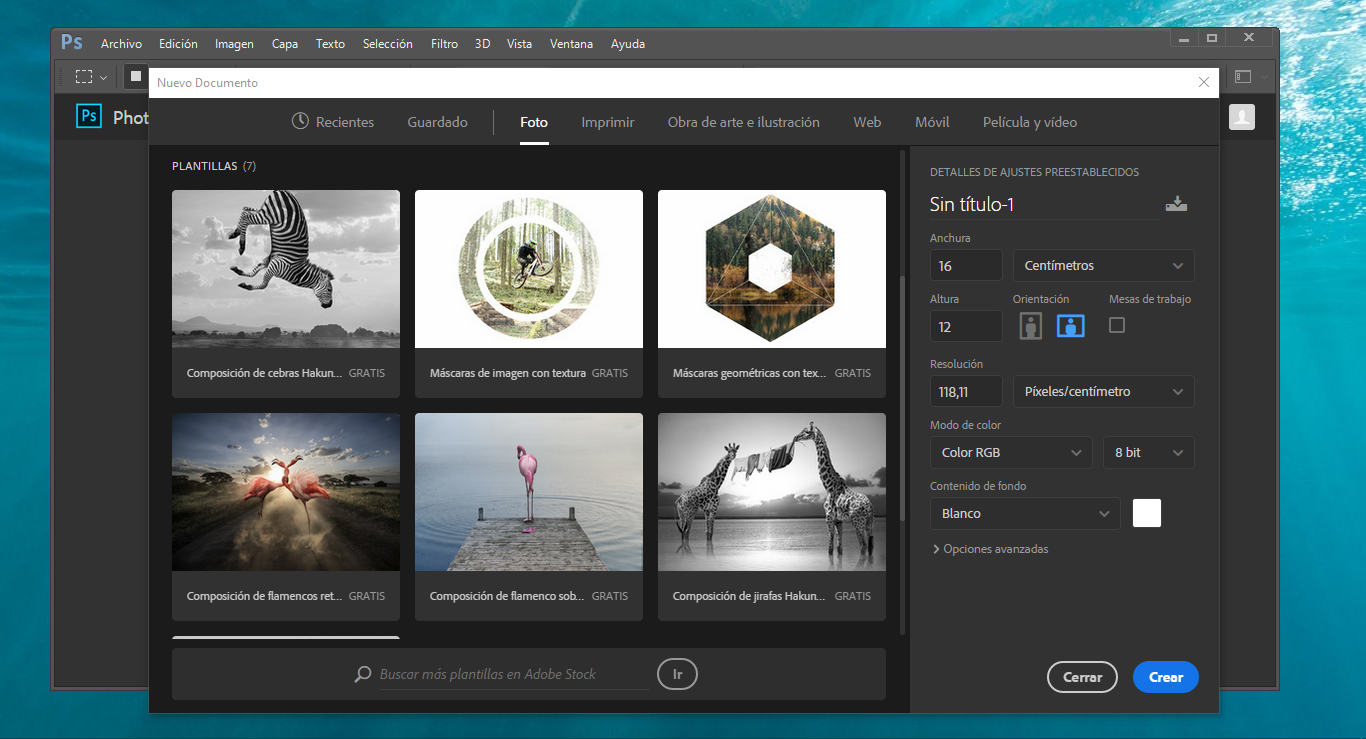Switch to the Web tab
This screenshot has width=1366, height=739.
pyautogui.click(x=867, y=122)
